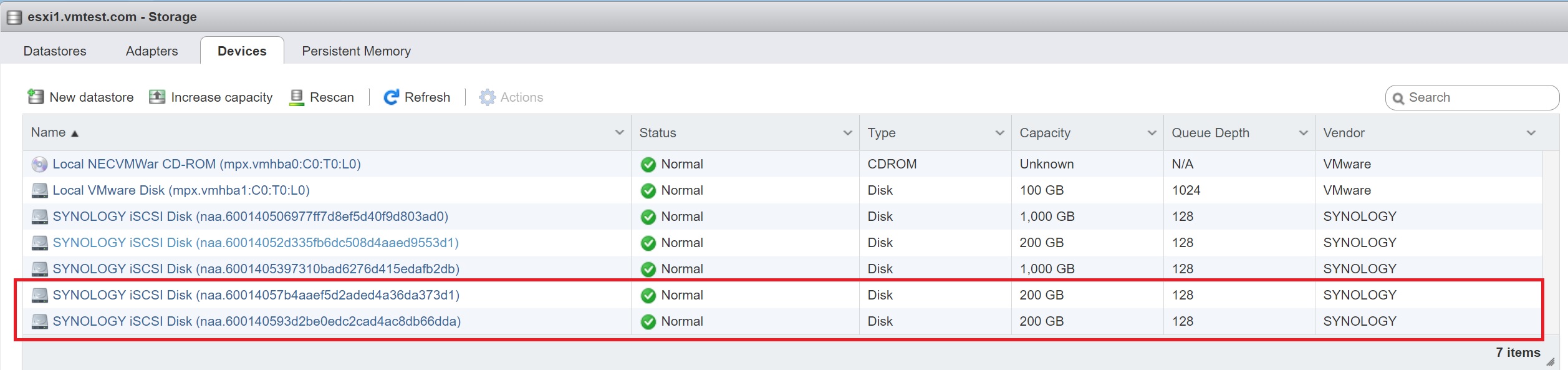Click green Normal status icon of CD-ROM
The width and height of the screenshot is (1568, 370).
click(x=648, y=165)
